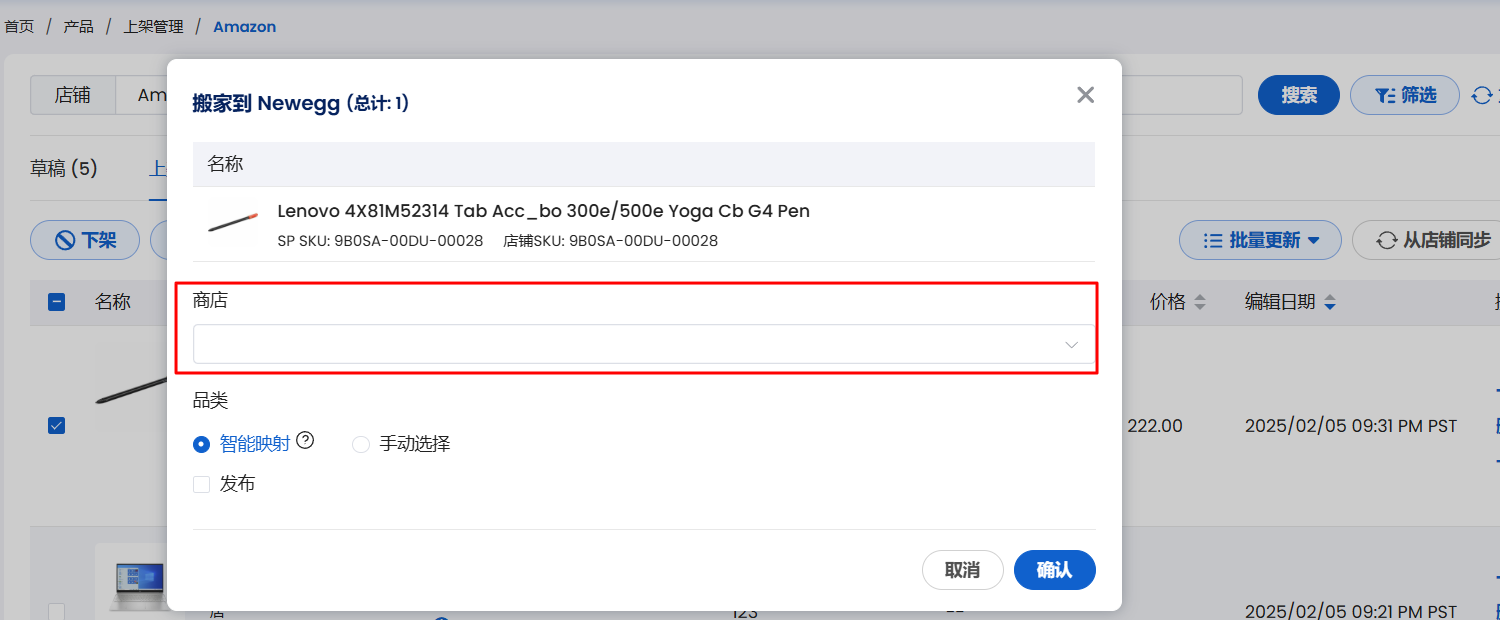The height and width of the screenshot is (620, 1500).
Task: Click 店铺SKU: 9B0SA-00DU-00028 text
Action: (x=610, y=241)
